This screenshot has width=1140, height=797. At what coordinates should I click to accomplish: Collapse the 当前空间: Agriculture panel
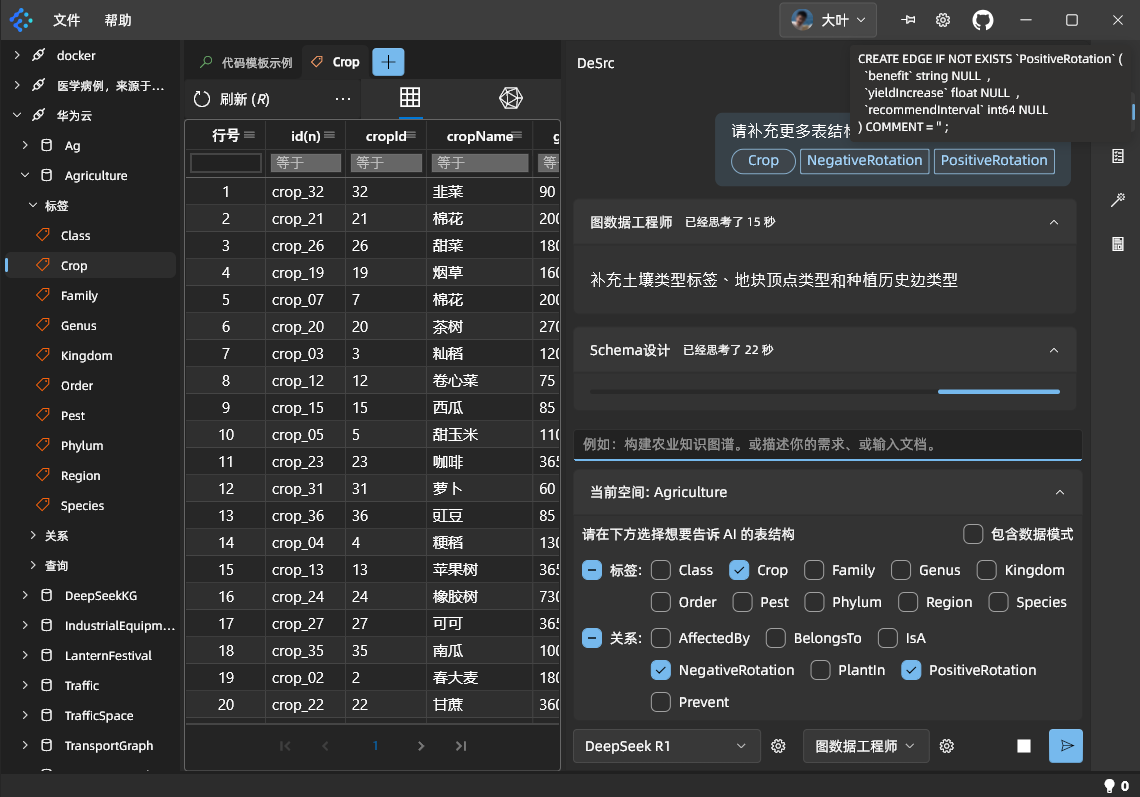click(x=1059, y=492)
